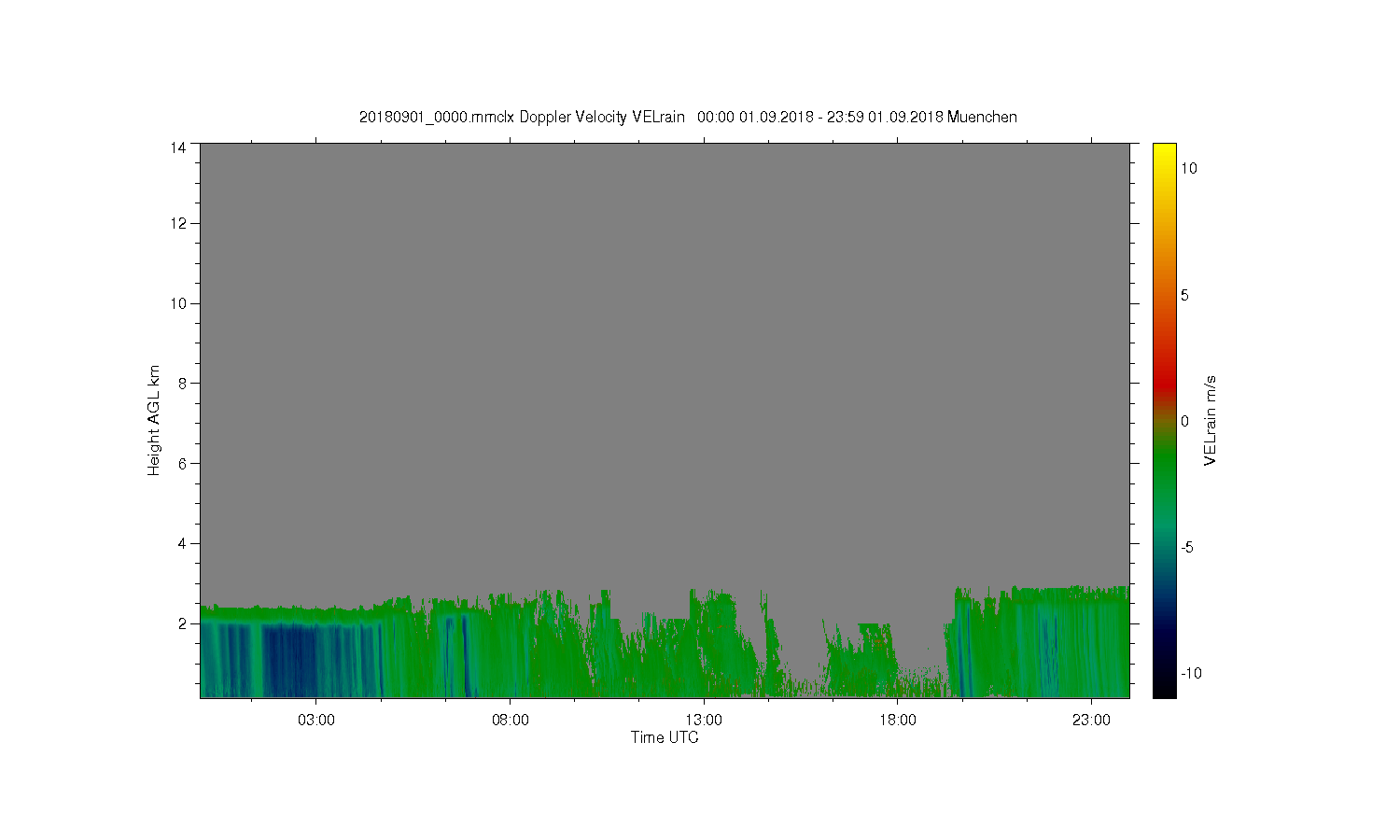Select the 03:00 time tick label
Image resolution: width=1400 pixels, height=840 pixels.
316,721
